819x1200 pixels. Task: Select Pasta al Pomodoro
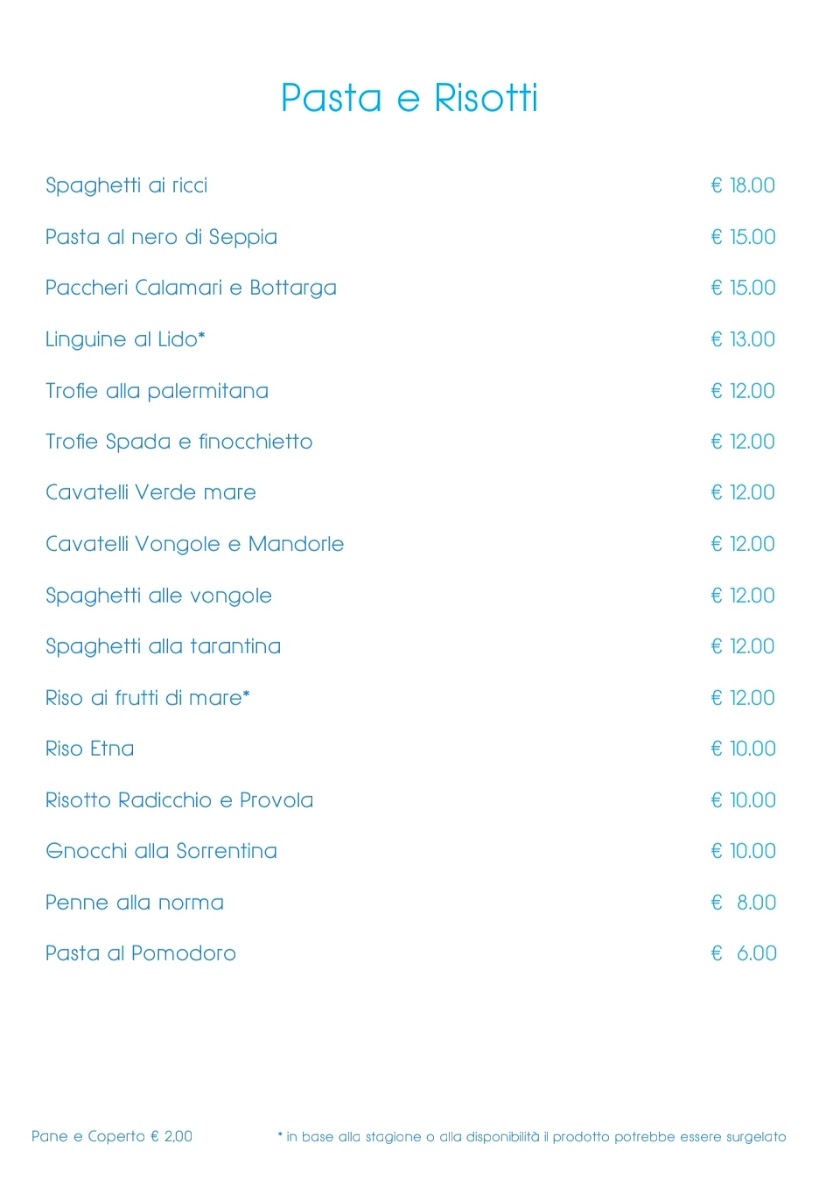140,954
